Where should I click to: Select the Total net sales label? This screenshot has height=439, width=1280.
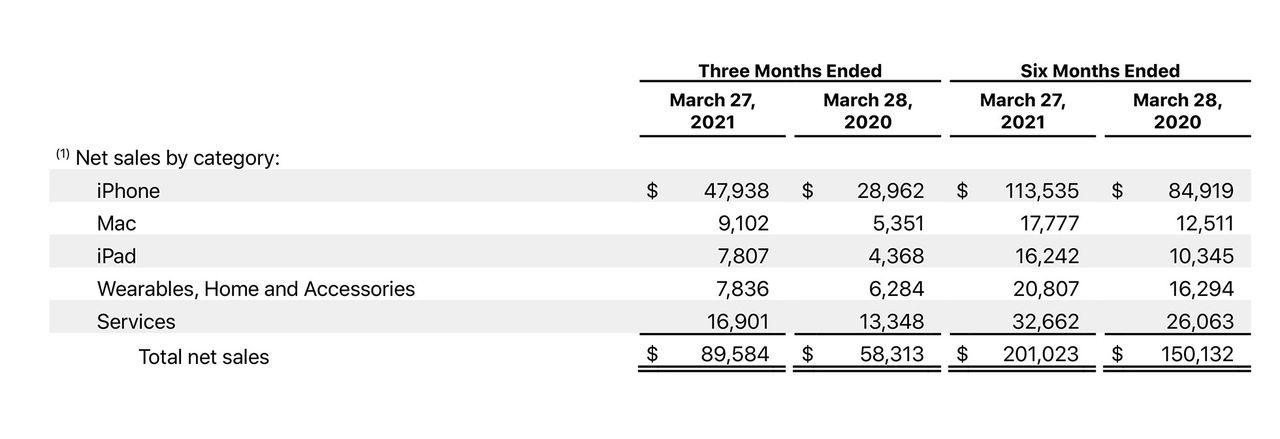204,356
